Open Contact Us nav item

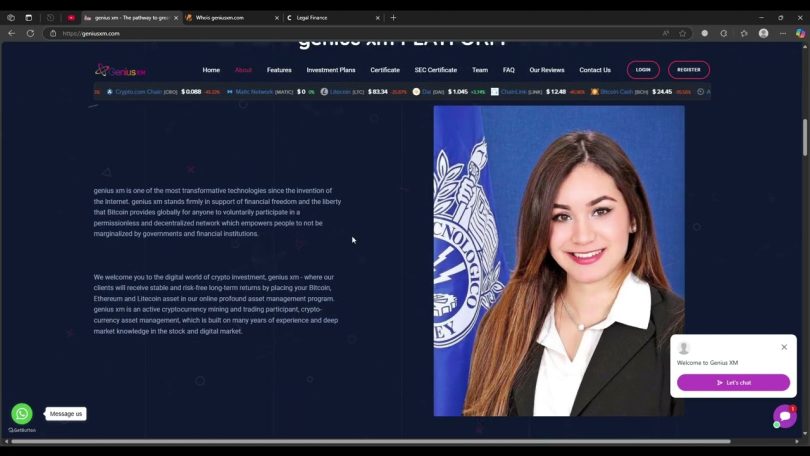[595, 70]
